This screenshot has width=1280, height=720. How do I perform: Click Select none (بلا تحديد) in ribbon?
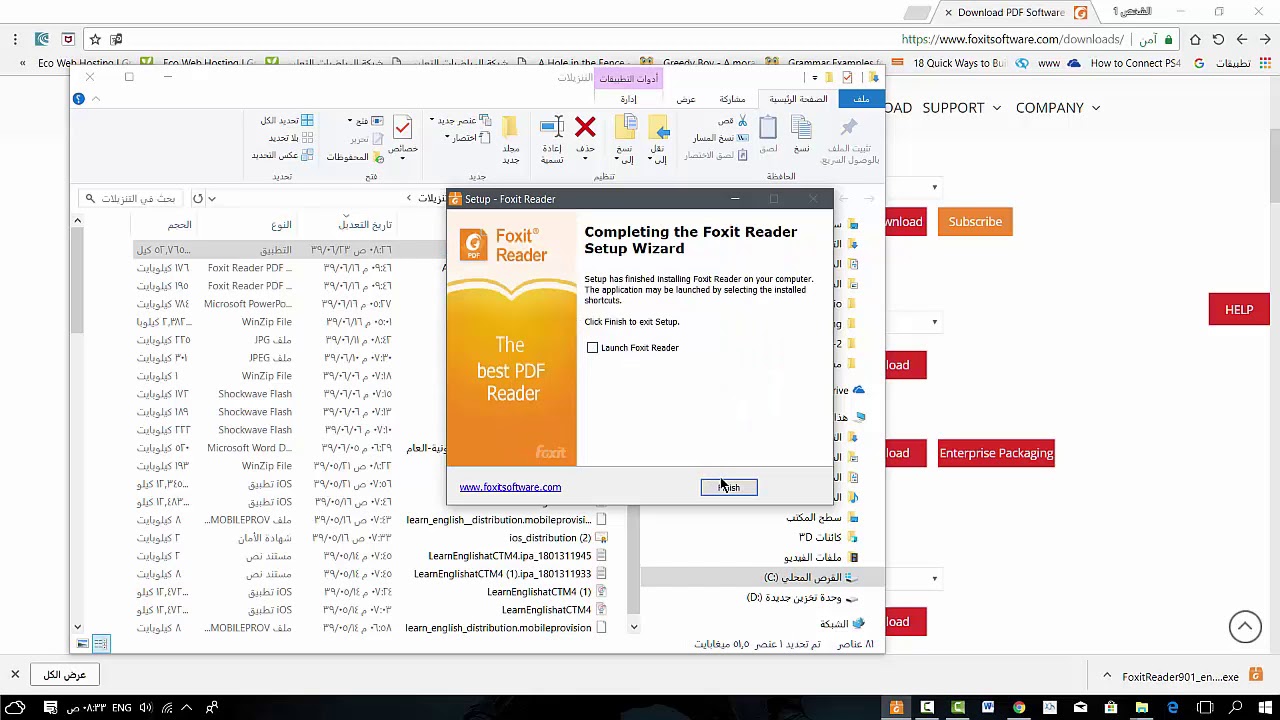coord(291,138)
